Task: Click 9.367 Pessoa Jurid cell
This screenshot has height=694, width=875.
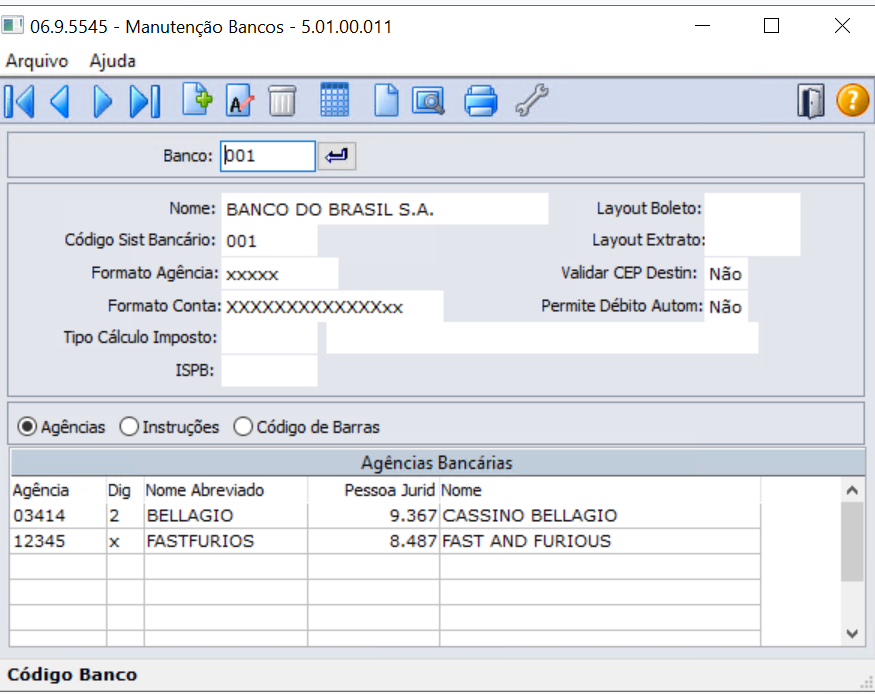Action: [x=373, y=515]
